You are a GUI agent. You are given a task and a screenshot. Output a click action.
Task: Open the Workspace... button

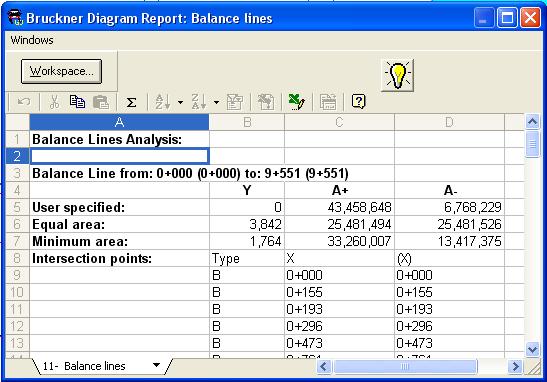61,71
